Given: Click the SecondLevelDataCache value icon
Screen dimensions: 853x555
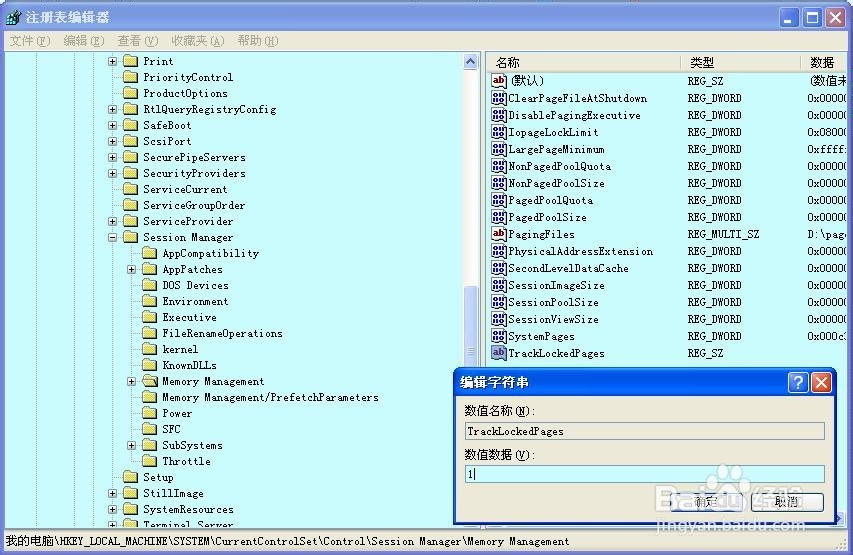Looking at the screenshot, I should tap(498, 268).
